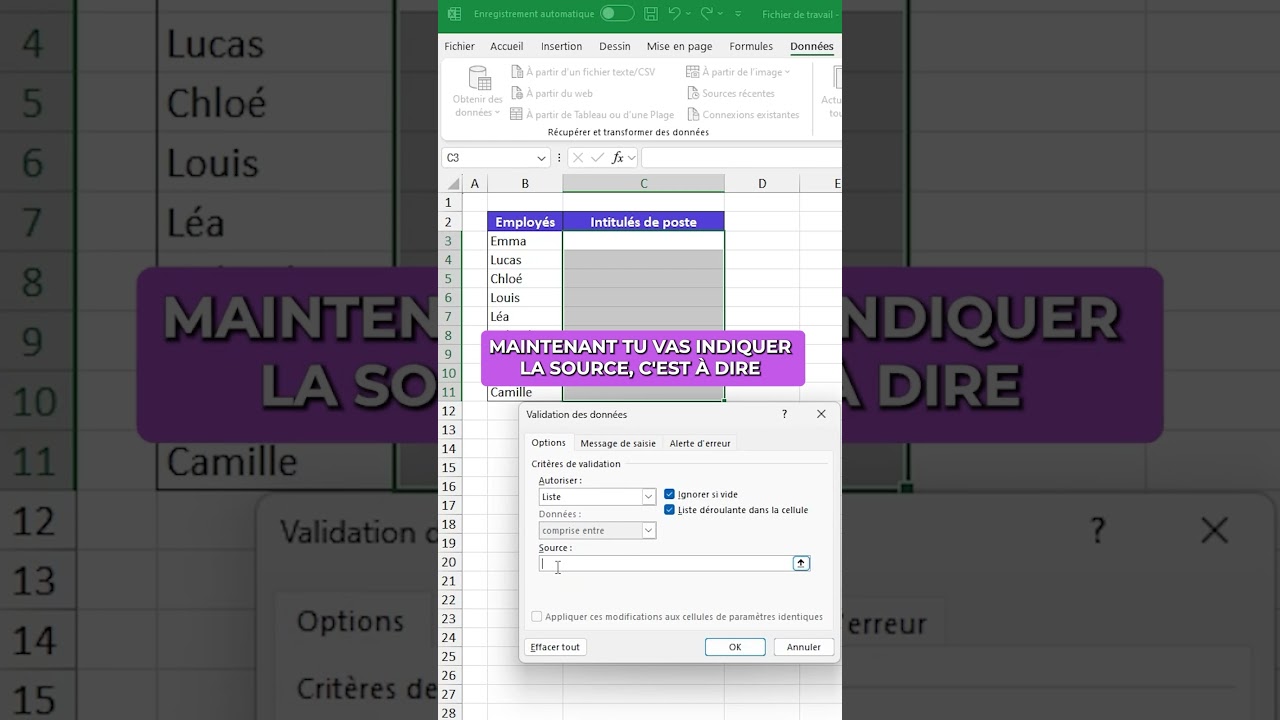
Task: Choose À partir d'un fichier texte/CSV
Action: 583,72
